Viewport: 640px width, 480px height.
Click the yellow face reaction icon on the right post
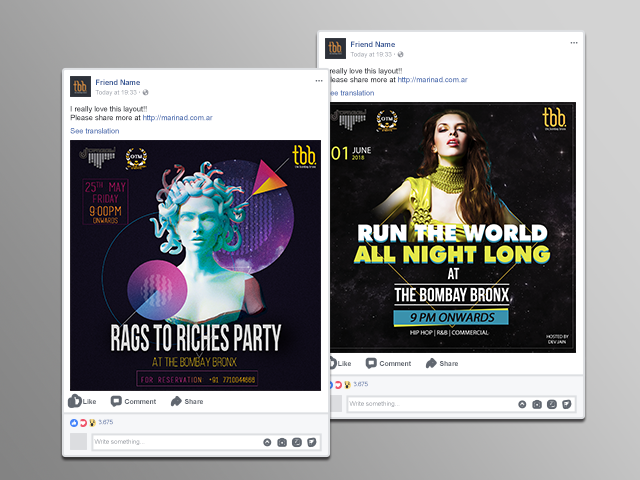point(347,385)
